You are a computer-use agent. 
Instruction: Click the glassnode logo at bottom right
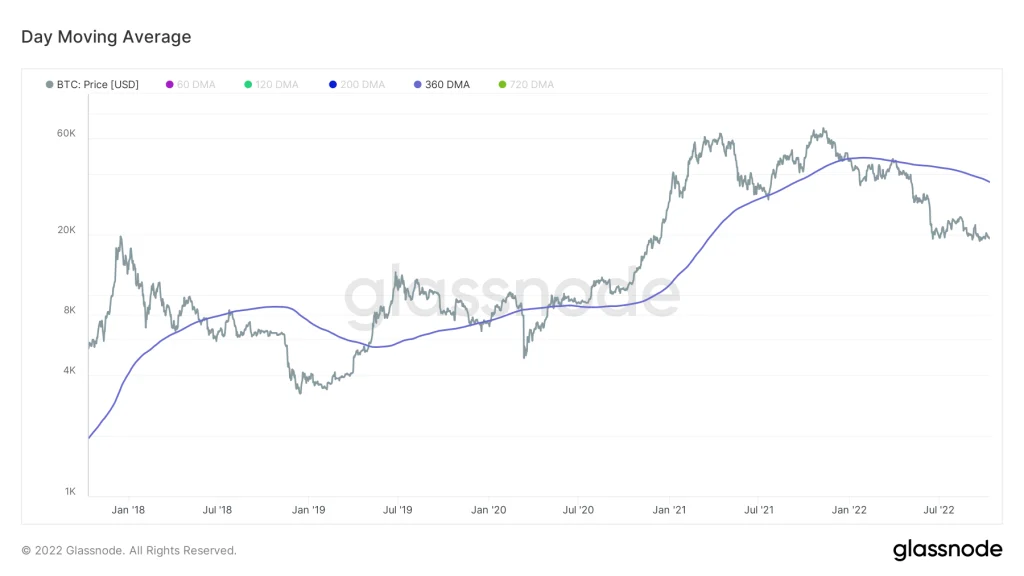point(946,549)
